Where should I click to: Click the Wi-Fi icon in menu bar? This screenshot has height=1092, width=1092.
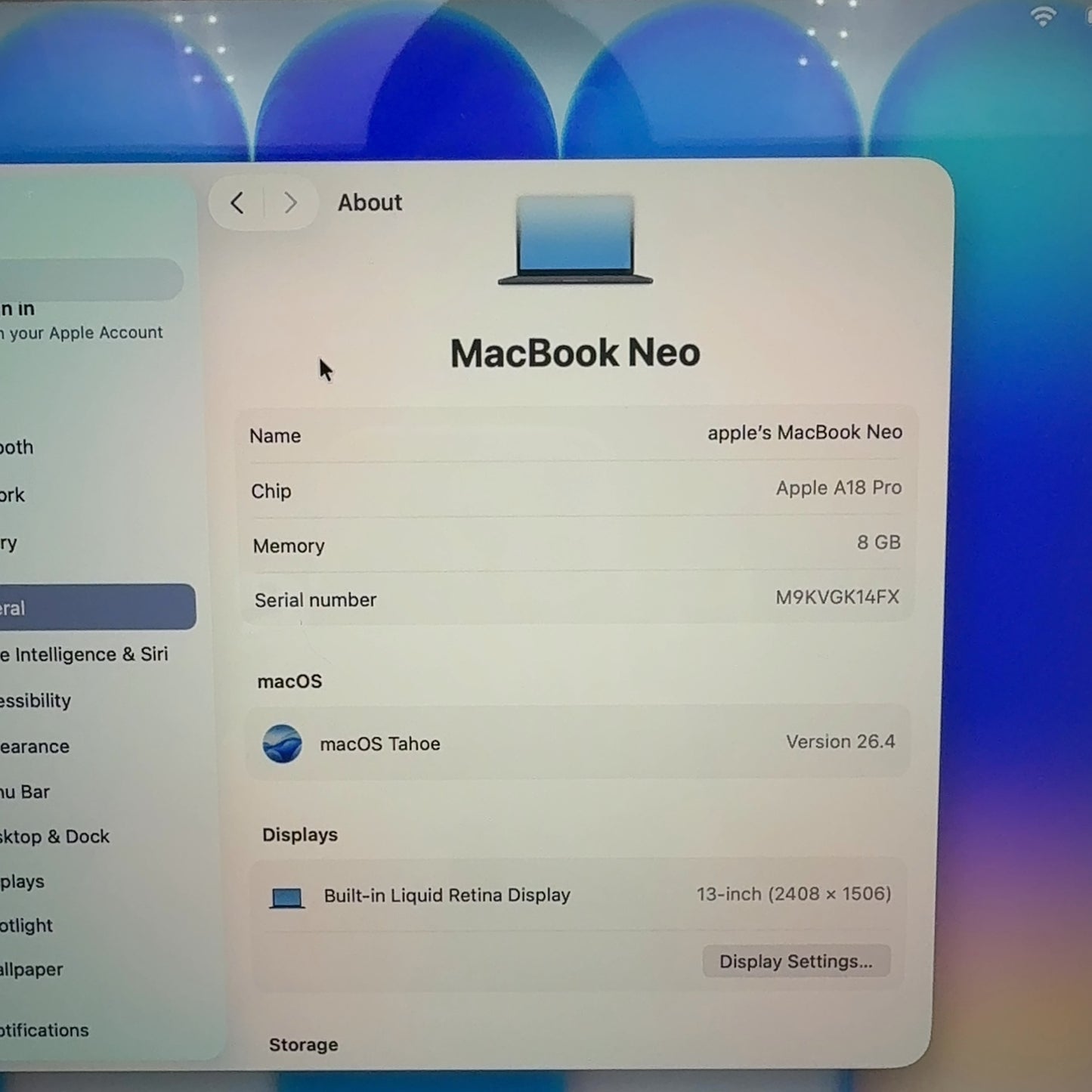pos(1044,15)
